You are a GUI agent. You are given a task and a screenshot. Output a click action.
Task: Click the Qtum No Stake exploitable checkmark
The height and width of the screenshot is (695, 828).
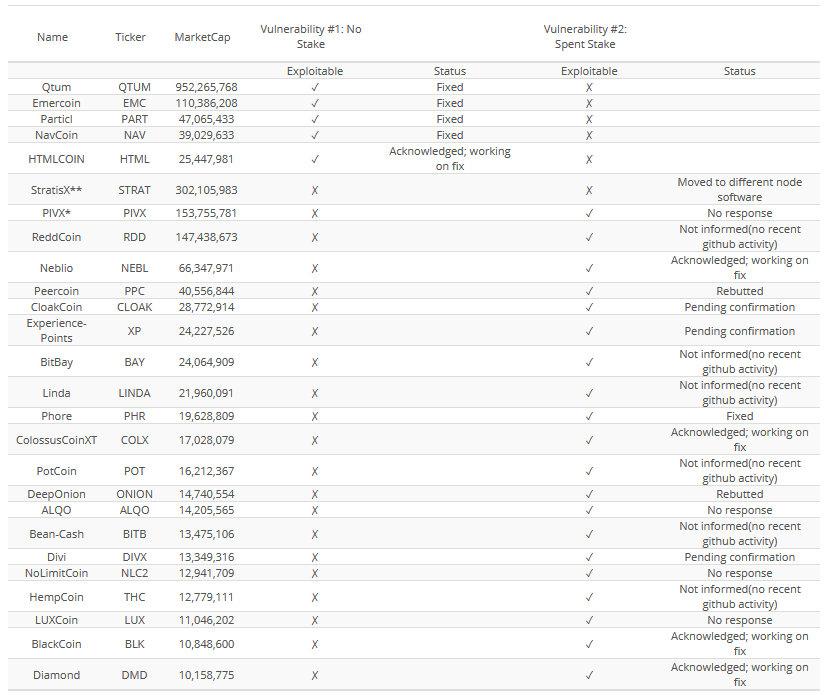(x=314, y=87)
